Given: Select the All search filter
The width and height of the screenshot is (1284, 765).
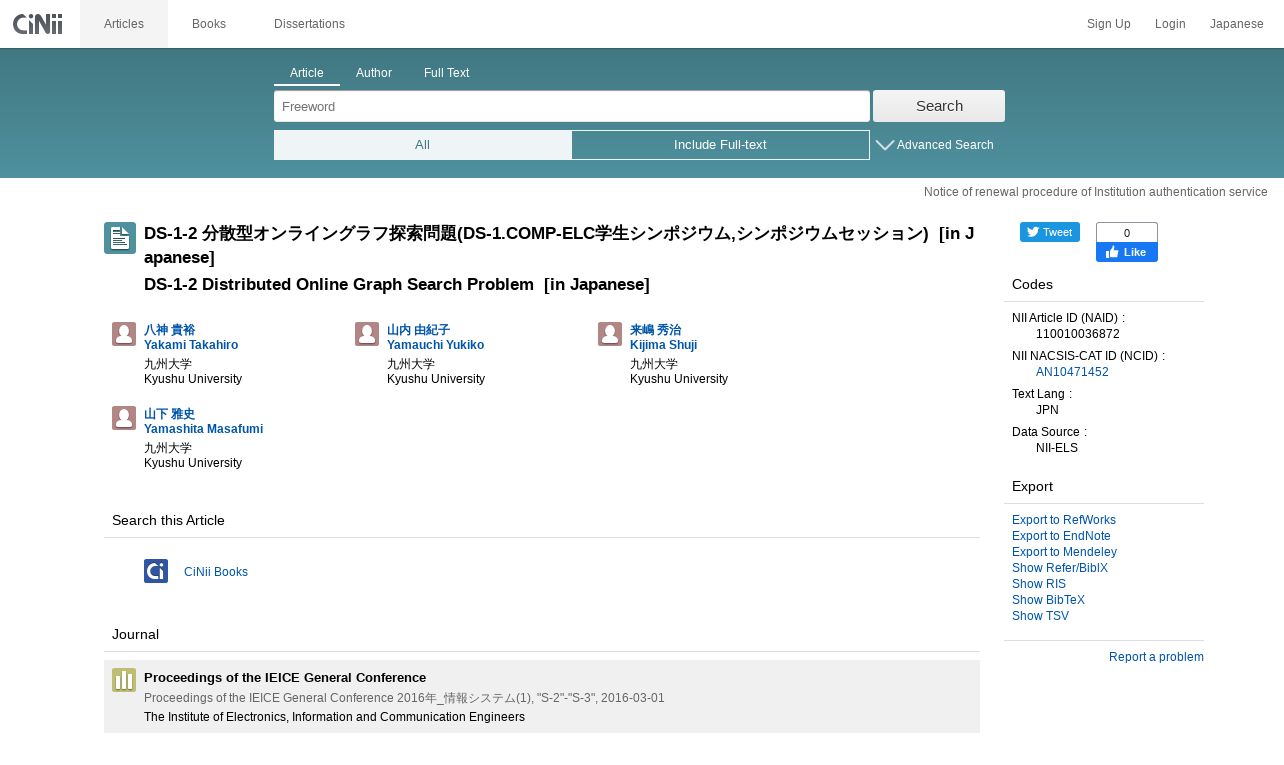Looking at the screenshot, I should coord(423,145).
